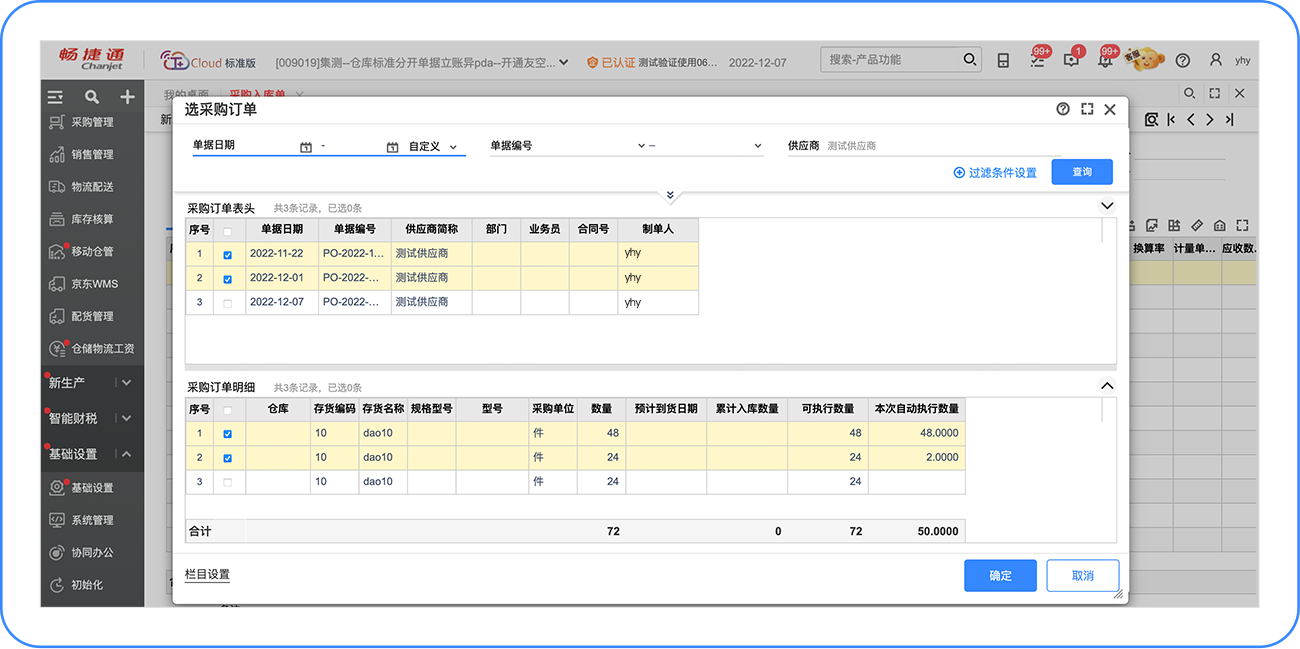The width and height of the screenshot is (1300, 649).
Task: Click the calculator icon in the top toolbar
Action: point(1003,61)
